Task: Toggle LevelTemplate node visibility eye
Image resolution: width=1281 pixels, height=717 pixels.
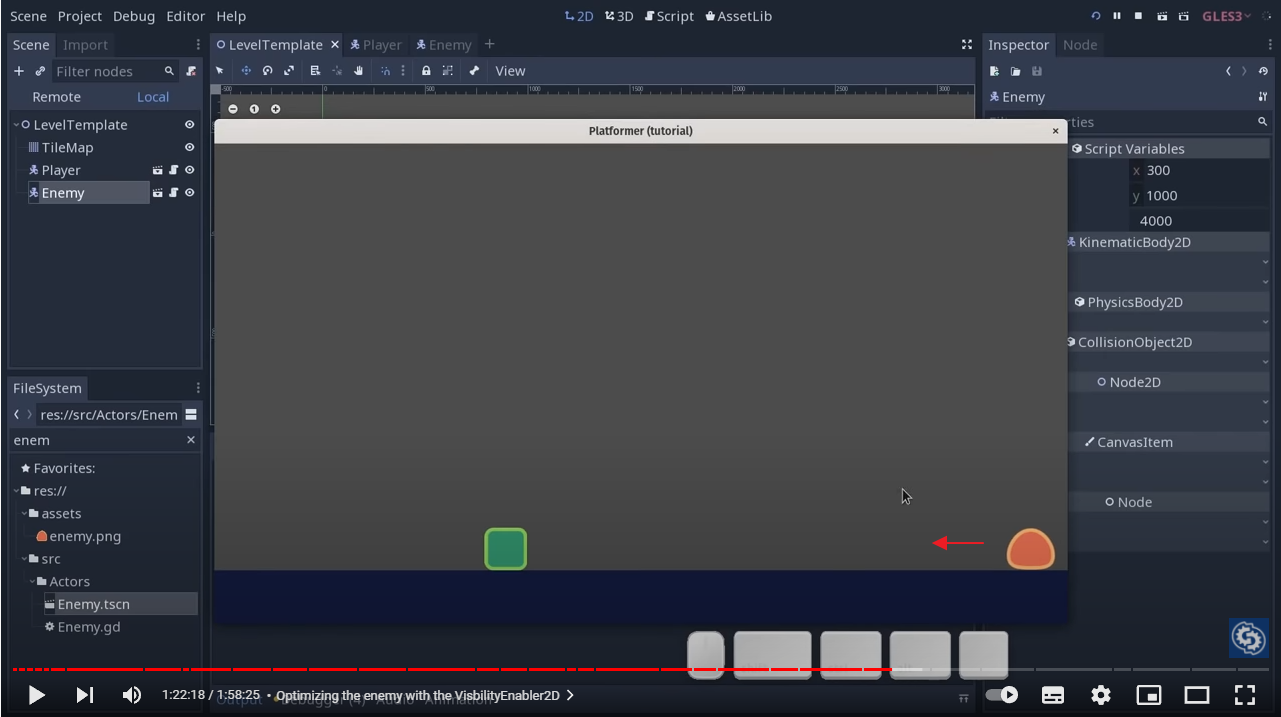Action: pyautogui.click(x=189, y=125)
